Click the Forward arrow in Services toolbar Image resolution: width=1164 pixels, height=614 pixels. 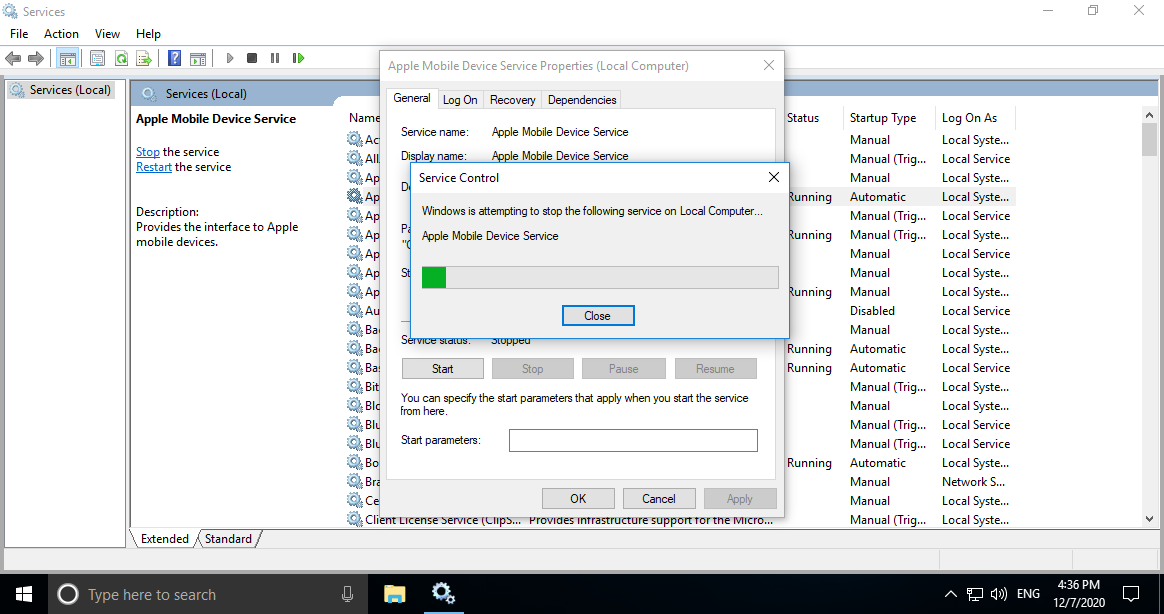(35, 58)
